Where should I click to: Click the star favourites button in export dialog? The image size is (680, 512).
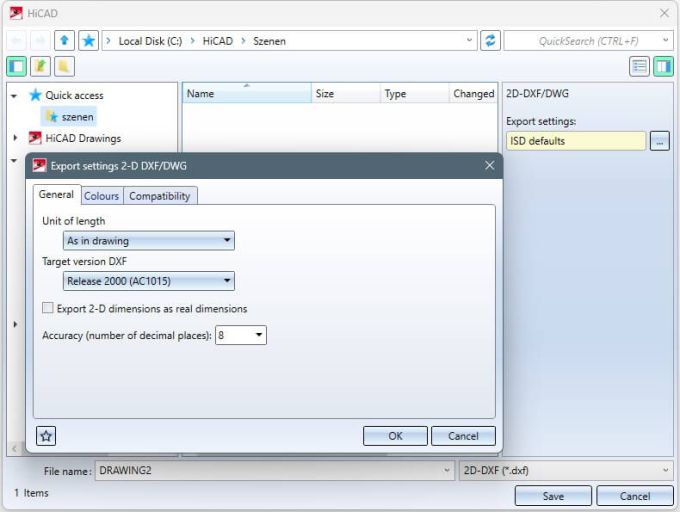46,436
